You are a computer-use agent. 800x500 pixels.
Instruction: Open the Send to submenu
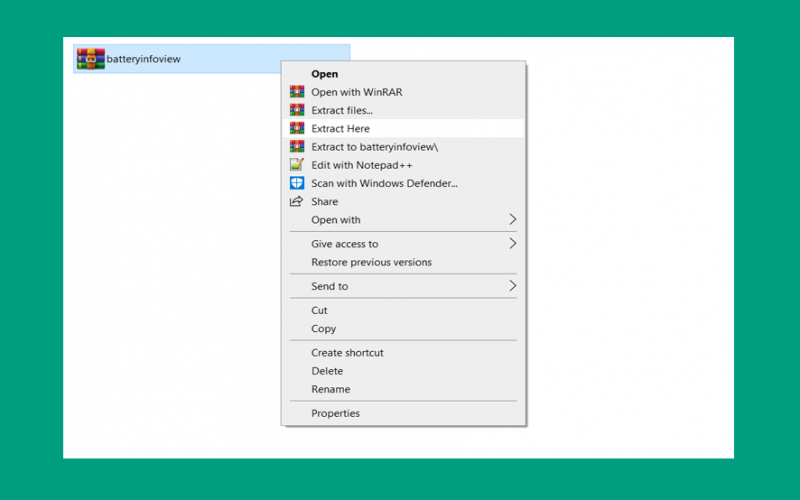[x=403, y=286]
